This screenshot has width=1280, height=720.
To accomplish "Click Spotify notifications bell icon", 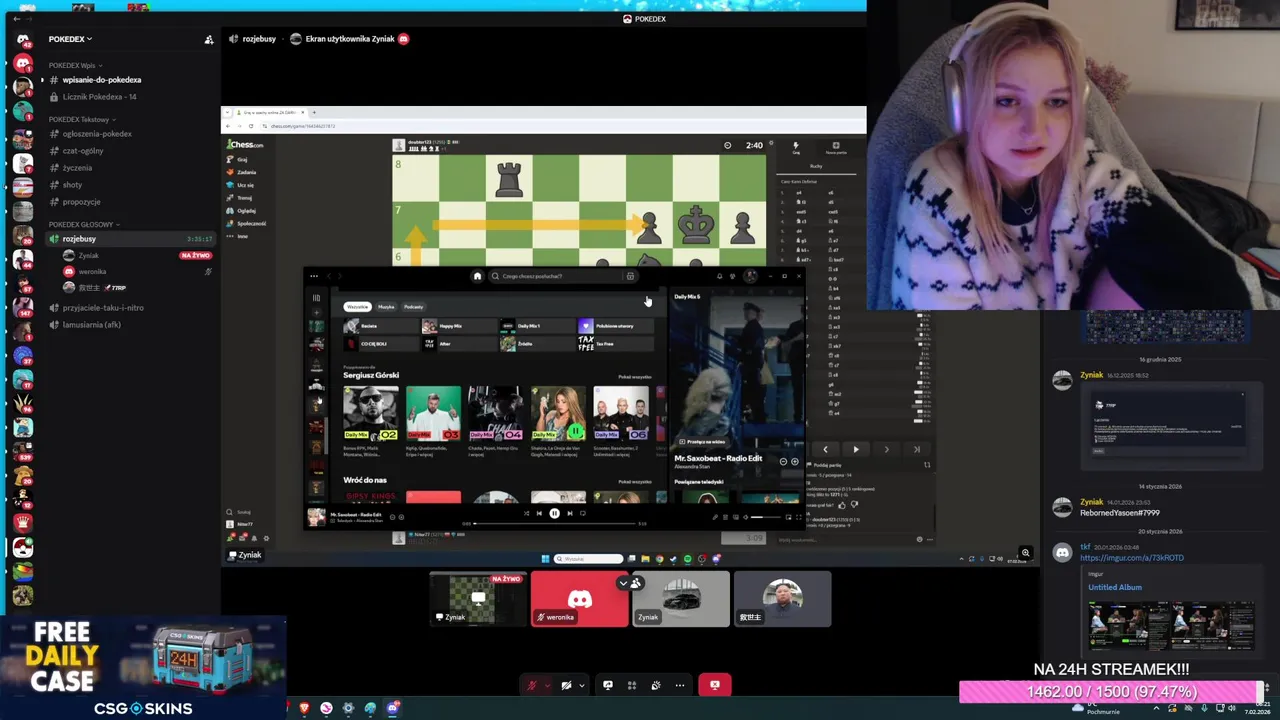I will point(719,276).
